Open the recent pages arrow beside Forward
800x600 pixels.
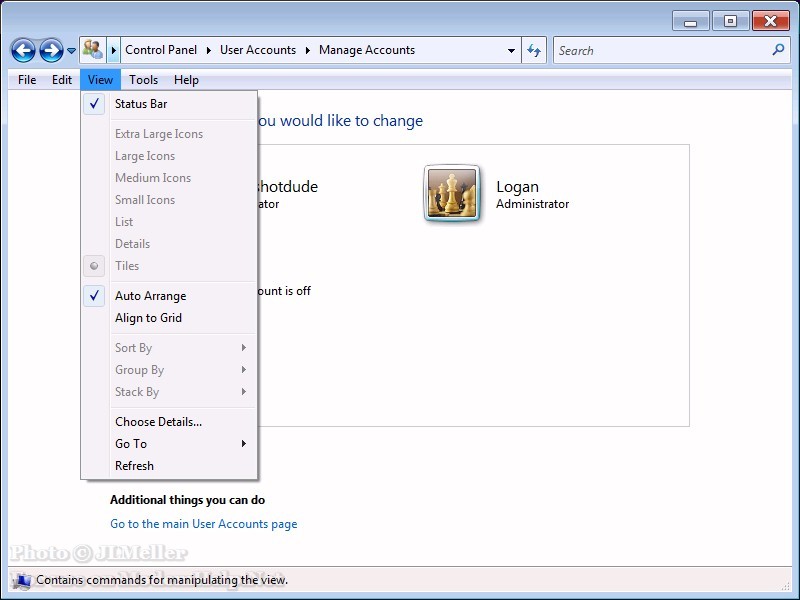[x=71, y=51]
